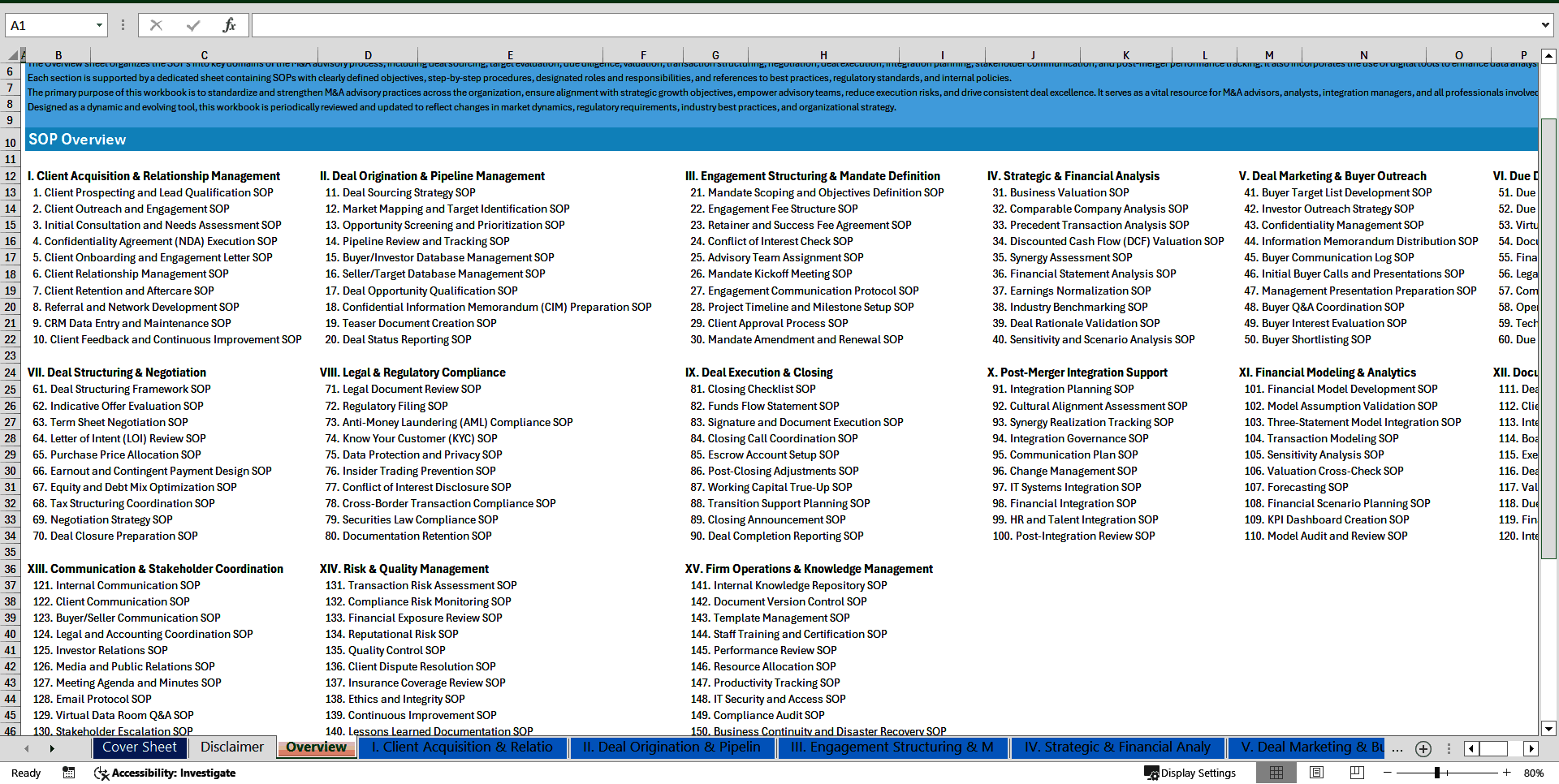Screen dimensions: 1559x784
Task: Open Display Settings from the status bar
Action: click(1190, 773)
